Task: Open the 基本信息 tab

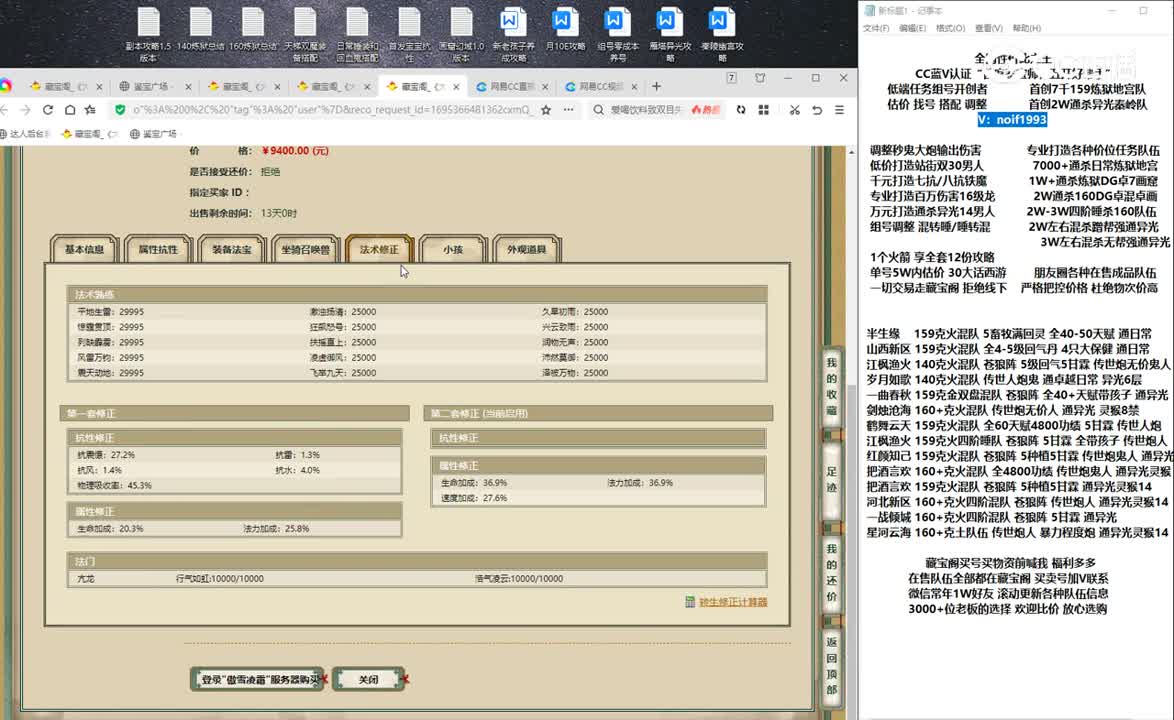Action: (85, 249)
